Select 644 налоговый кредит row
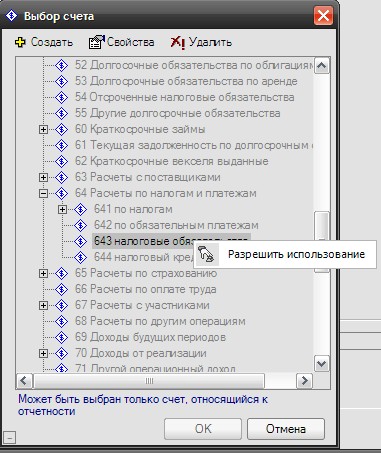Image resolution: width=381 pixels, height=453 pixels. (144, 257)
